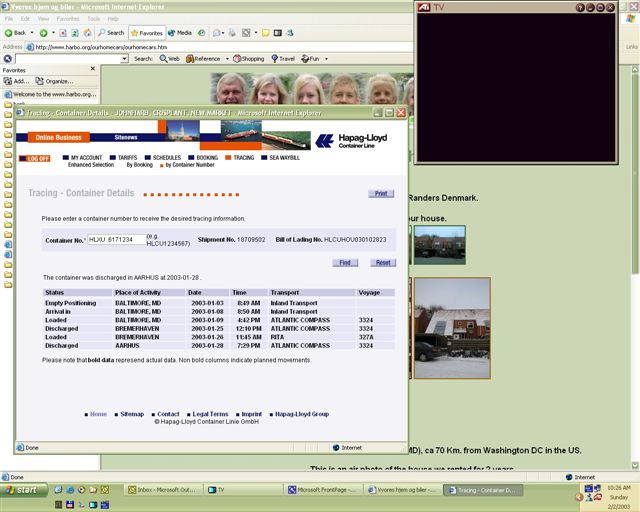This screenshot has height=512, width=640.
Task: Click the address bar URL field
Action: click(220, 47)
